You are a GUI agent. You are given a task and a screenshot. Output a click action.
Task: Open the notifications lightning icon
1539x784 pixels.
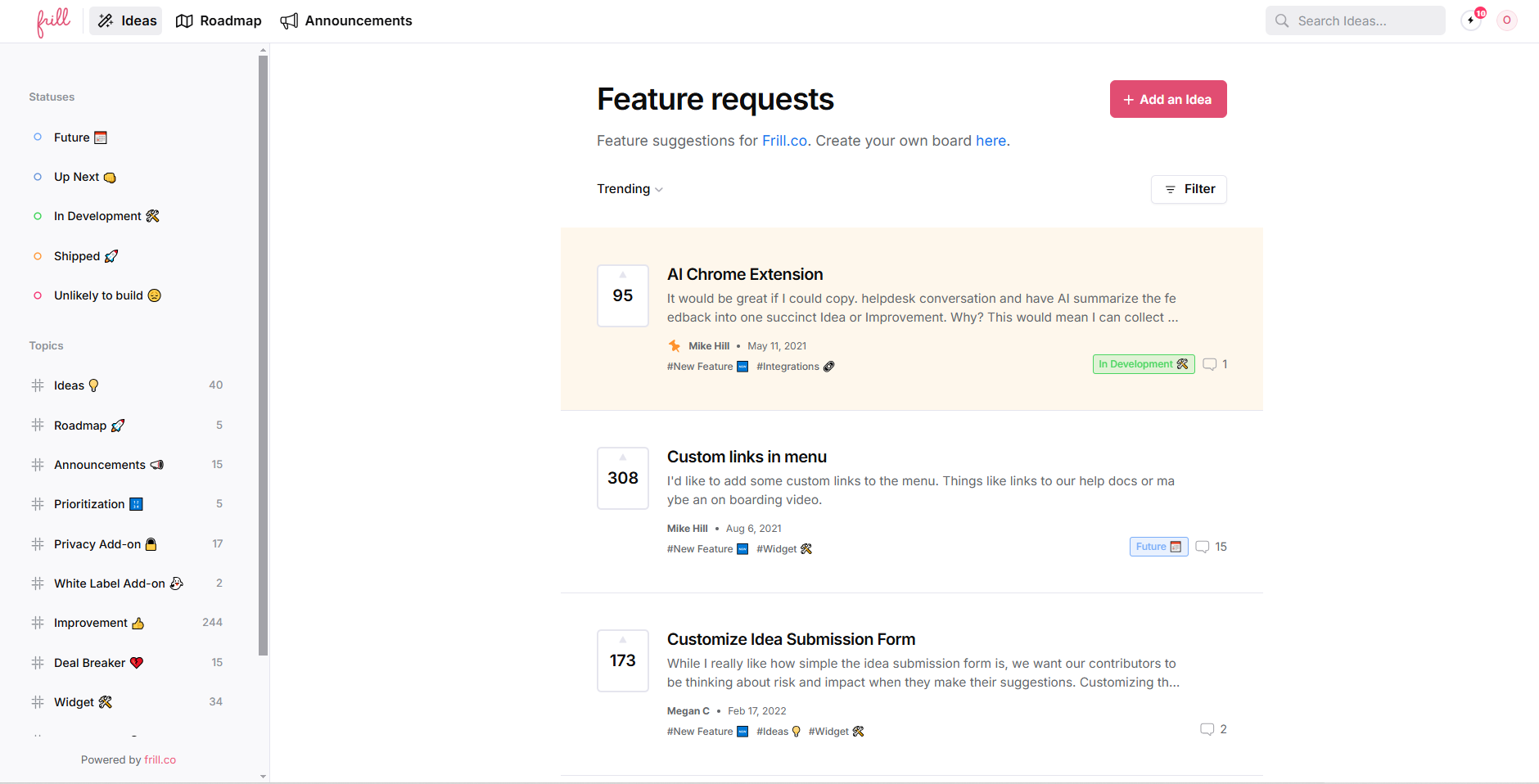(1471, 20)
